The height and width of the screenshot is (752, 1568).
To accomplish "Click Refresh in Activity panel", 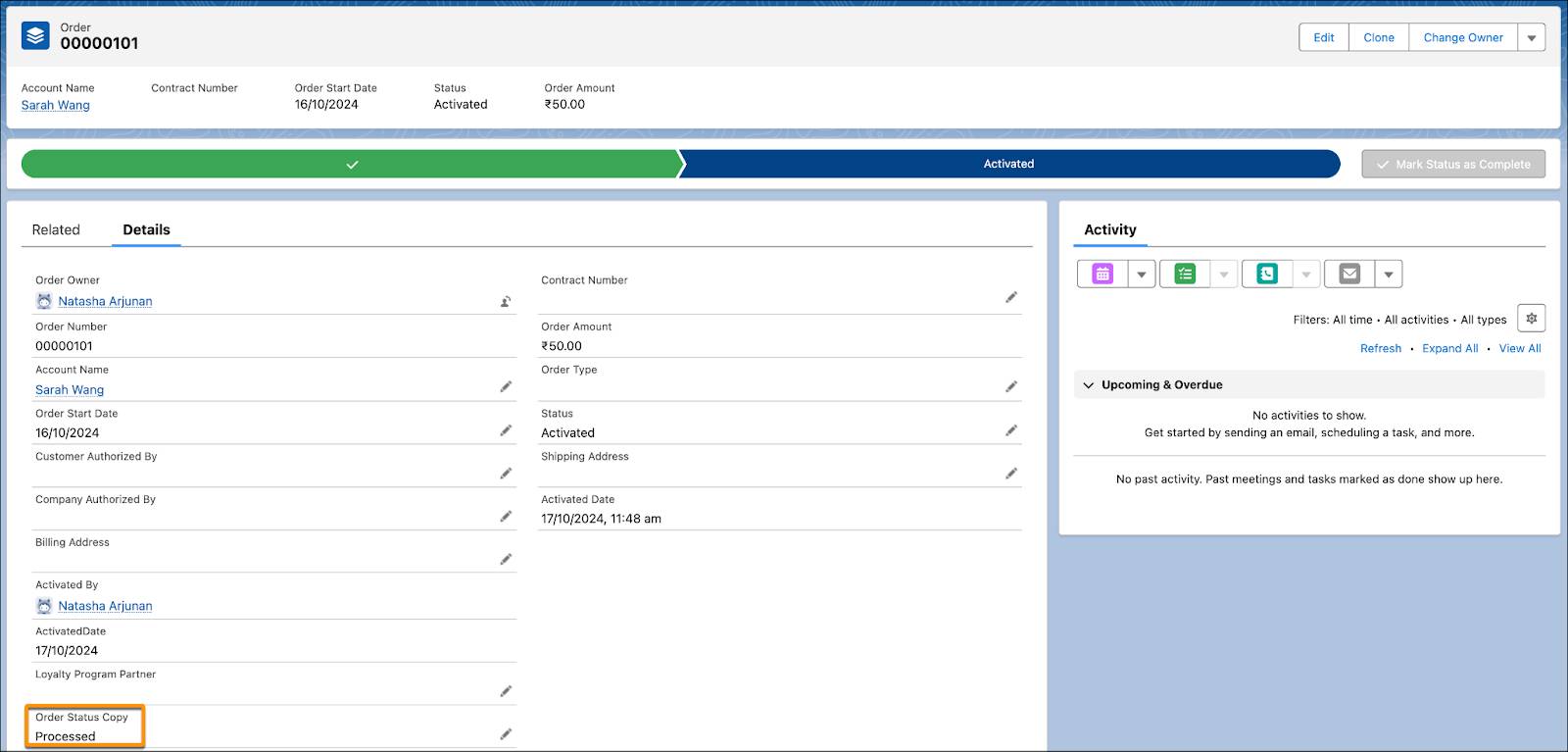I will pos(1381,348).
